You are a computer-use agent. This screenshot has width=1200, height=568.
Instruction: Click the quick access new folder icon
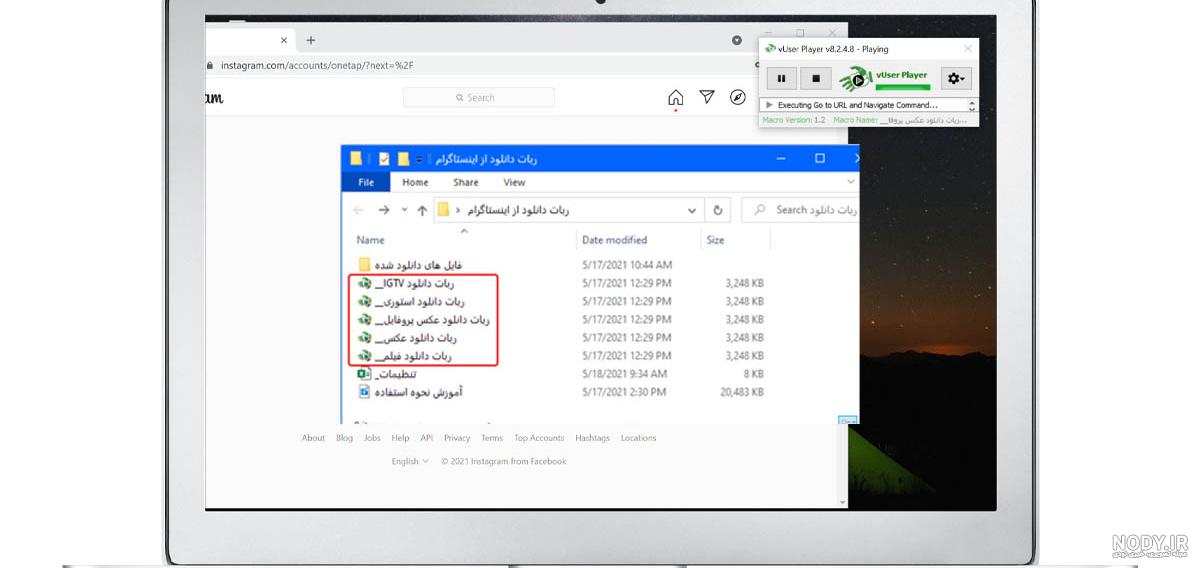(403, 158)
